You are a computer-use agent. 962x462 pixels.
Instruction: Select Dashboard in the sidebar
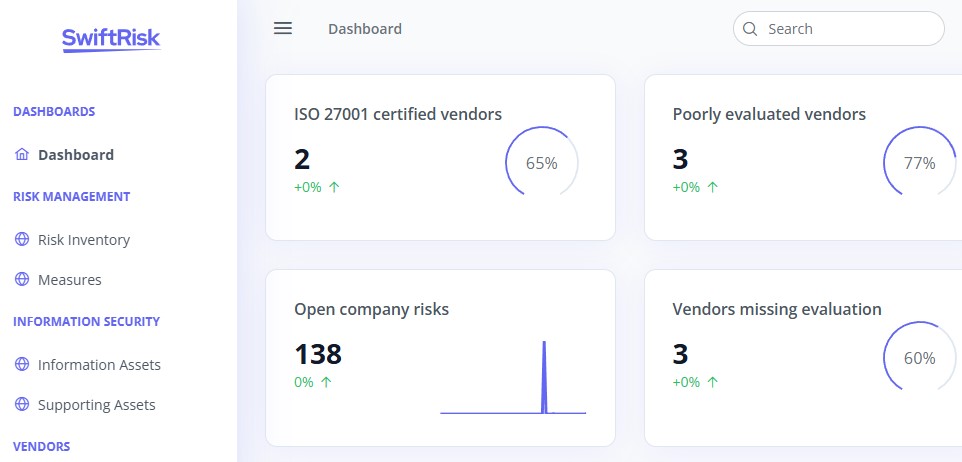(76, 155)
